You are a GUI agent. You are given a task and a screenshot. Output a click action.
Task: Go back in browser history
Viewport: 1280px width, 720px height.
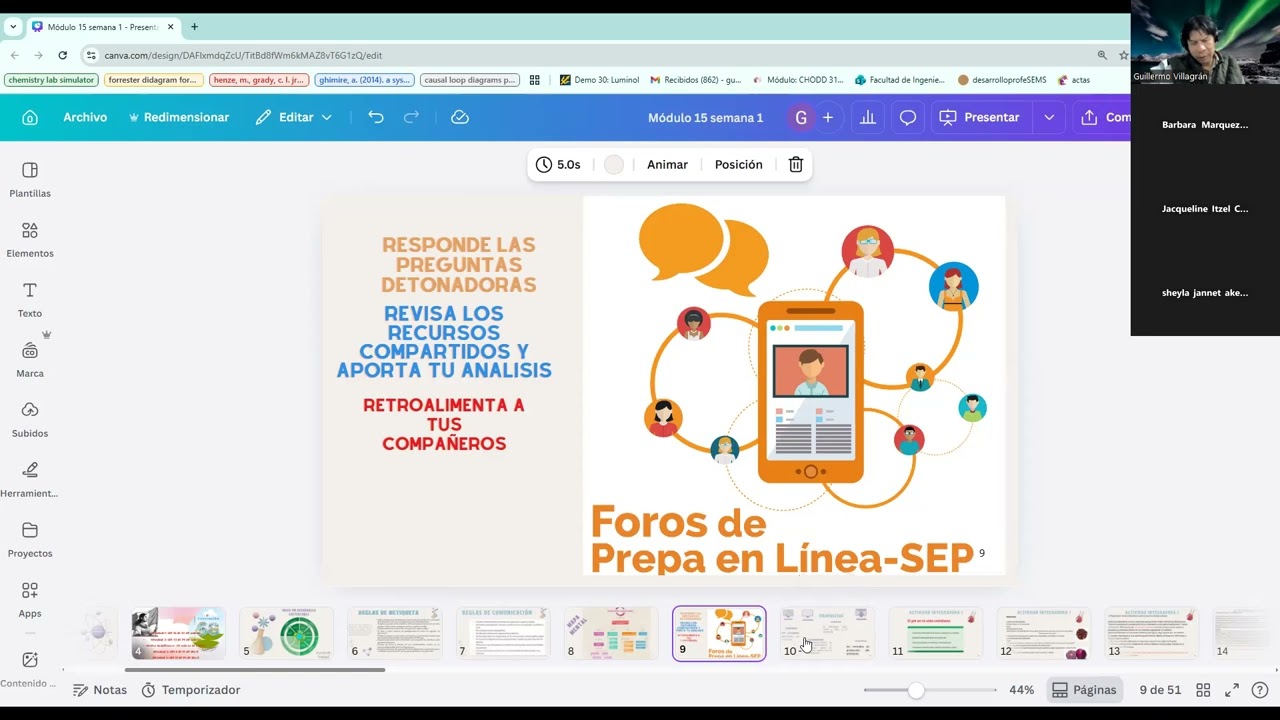click(15, 55)
